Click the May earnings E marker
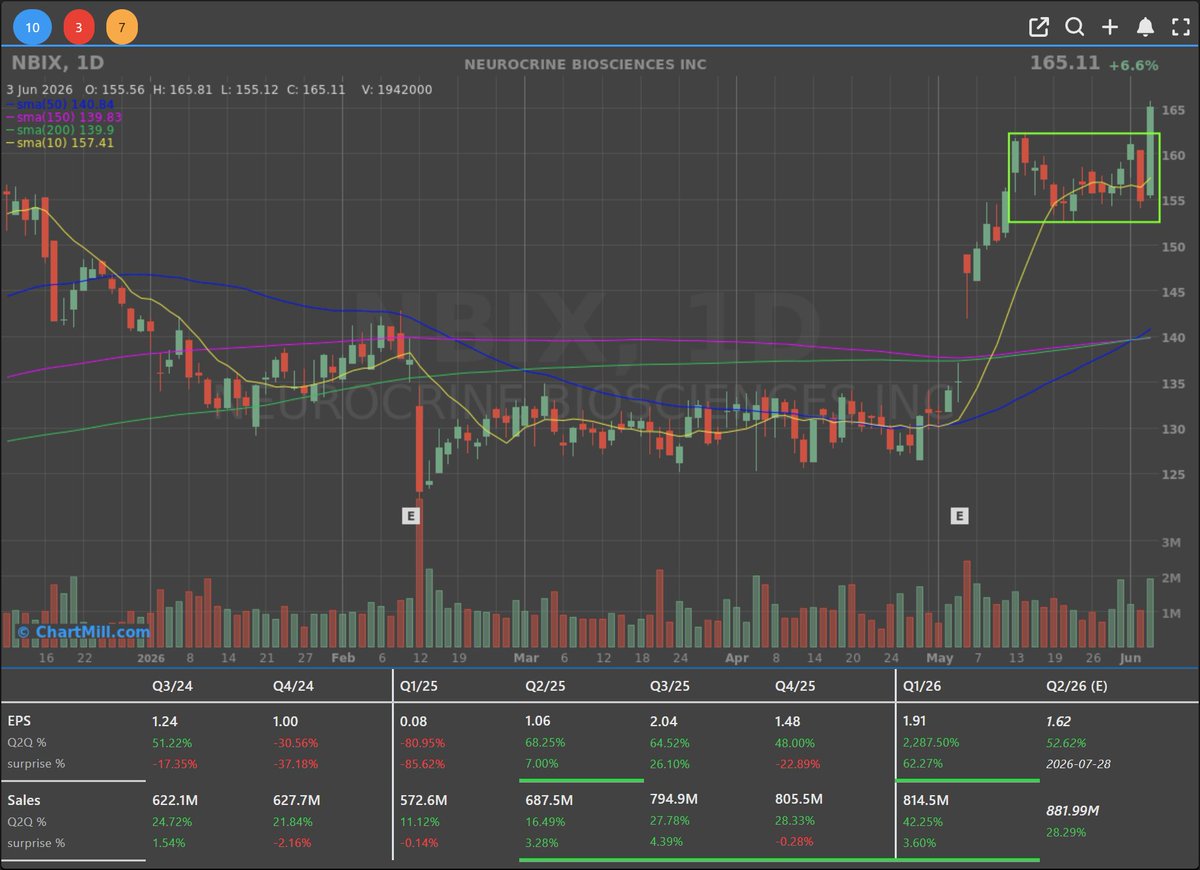 click(959, 516)
